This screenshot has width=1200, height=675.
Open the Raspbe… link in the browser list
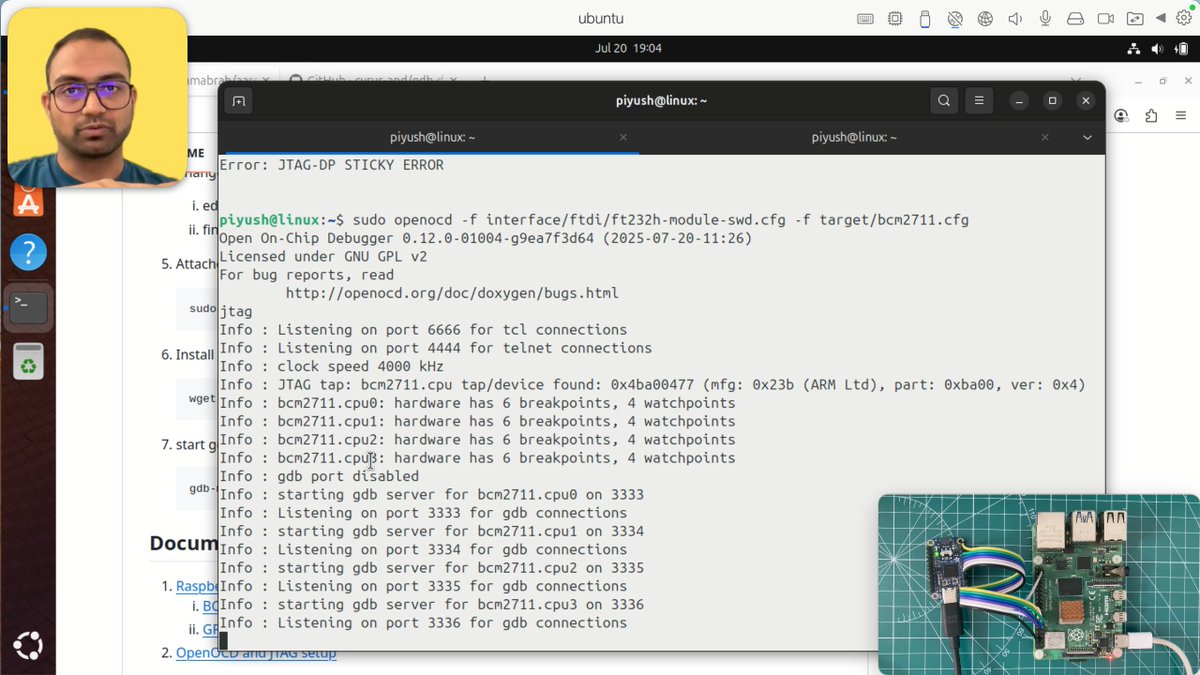pyautogui.click(x=197, y=586)
